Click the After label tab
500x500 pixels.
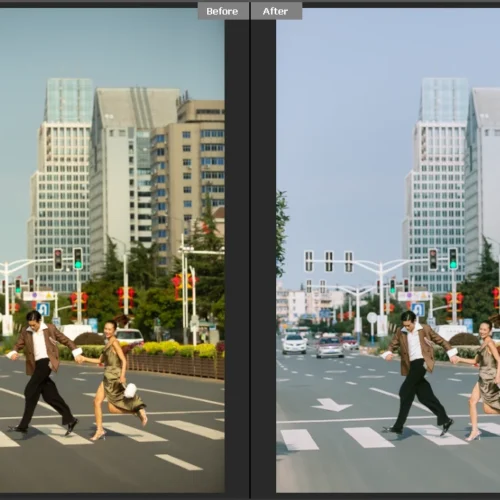tap(276, 11)
